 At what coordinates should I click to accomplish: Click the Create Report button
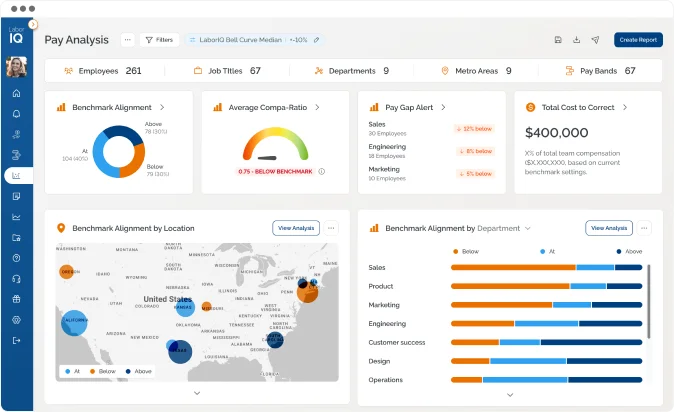pos(638,40)
